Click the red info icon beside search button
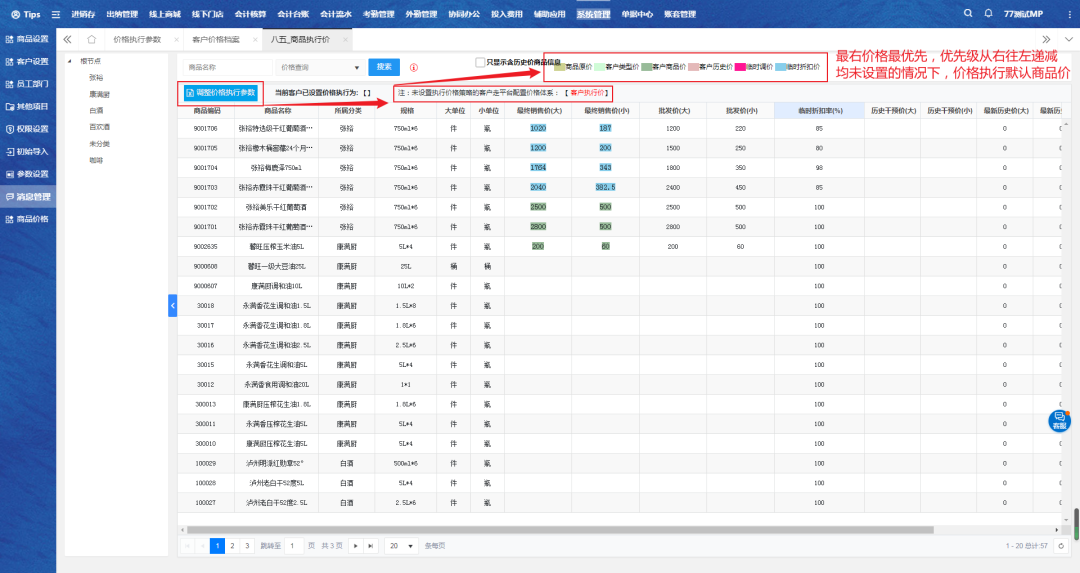Viewport: 1080px width, 573px height. (414, 67)
